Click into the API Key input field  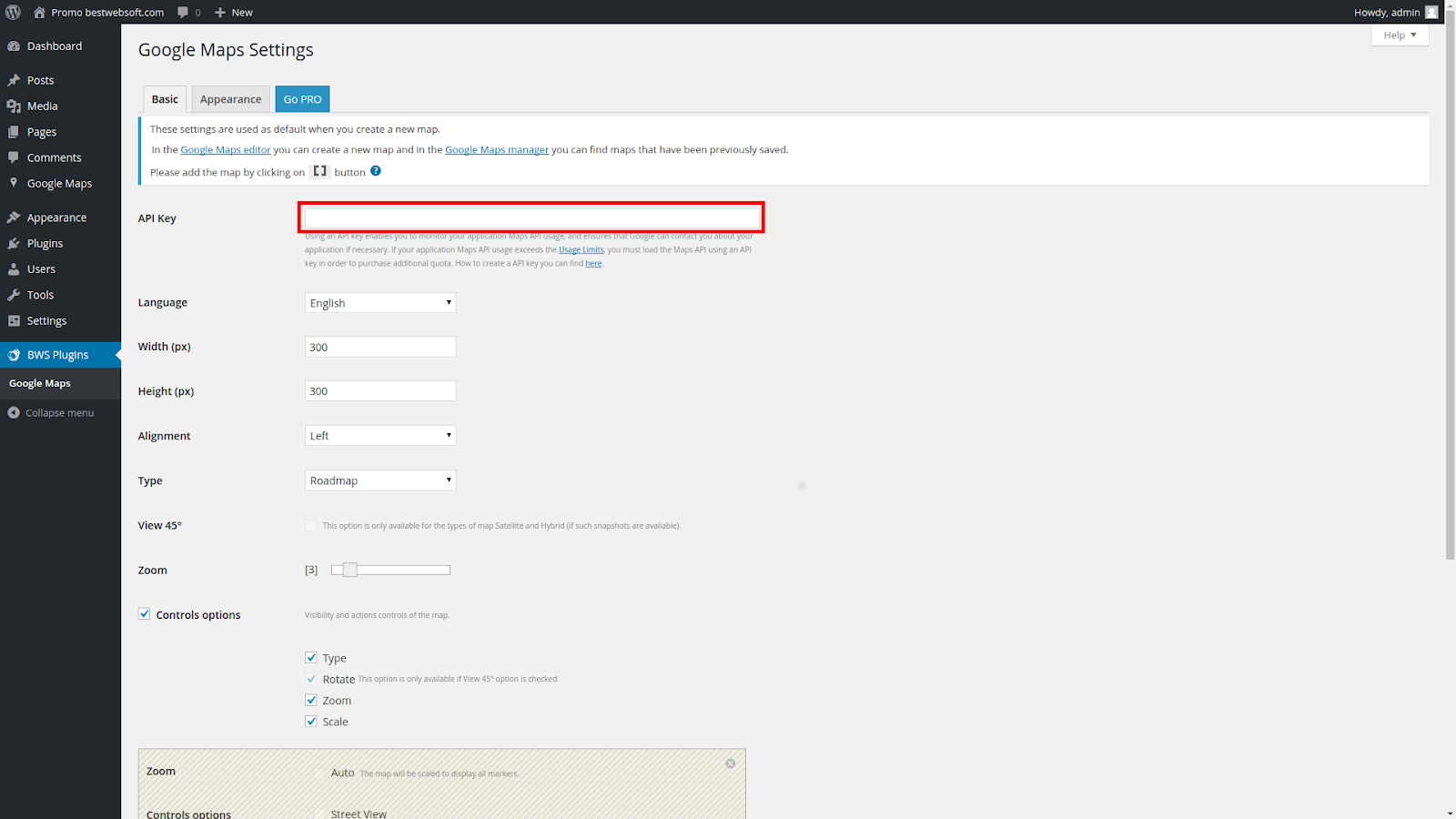pyautogui.click(x=532, y=217)
